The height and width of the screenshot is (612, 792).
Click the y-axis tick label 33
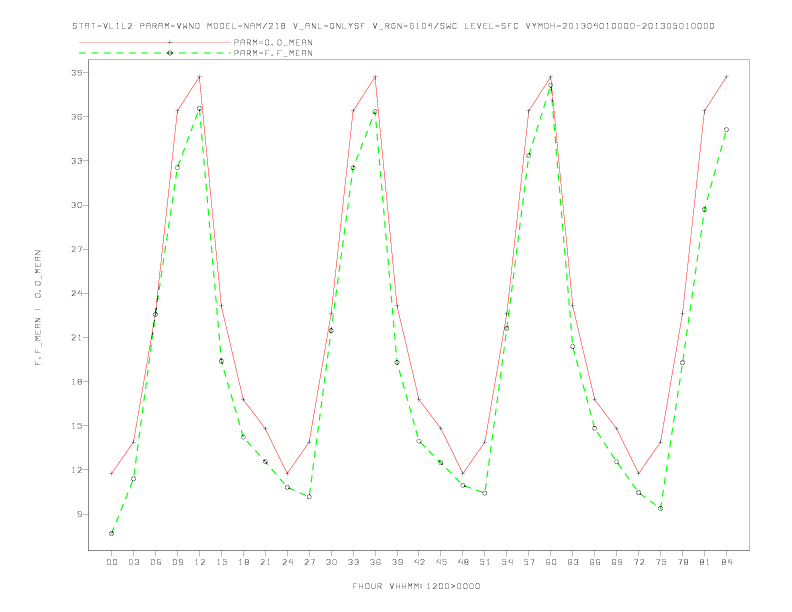pyautogui.click(x=76, y=161)
